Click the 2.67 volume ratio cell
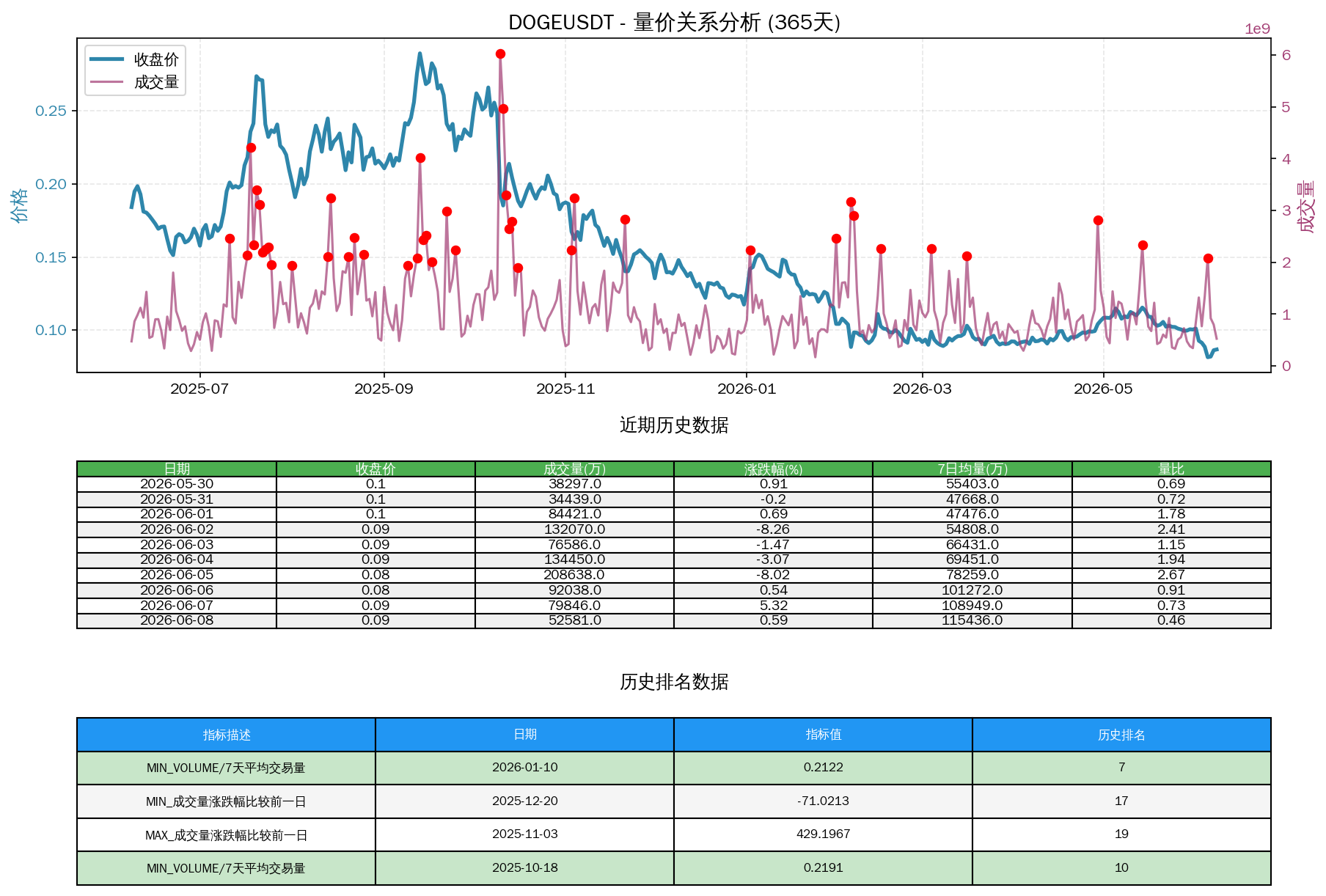1326x896 pixels. (1171, 575)
